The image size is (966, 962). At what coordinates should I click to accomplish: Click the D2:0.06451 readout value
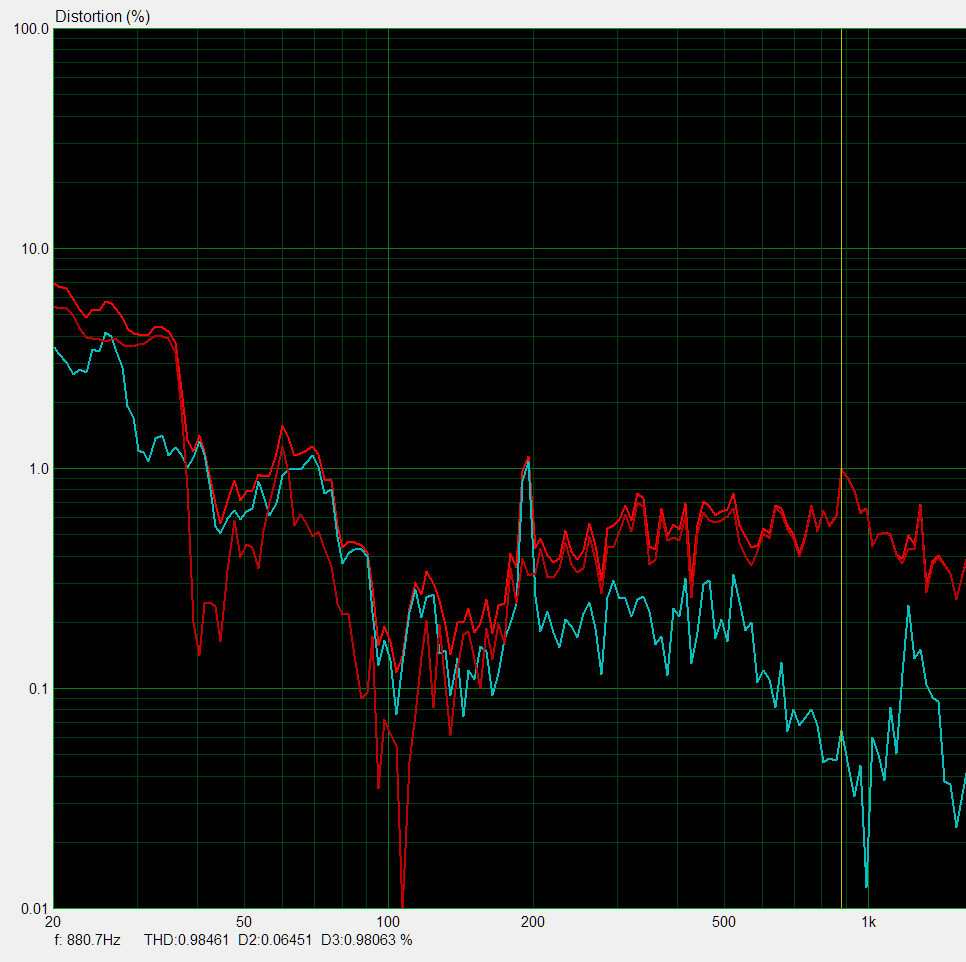point(274,941)
